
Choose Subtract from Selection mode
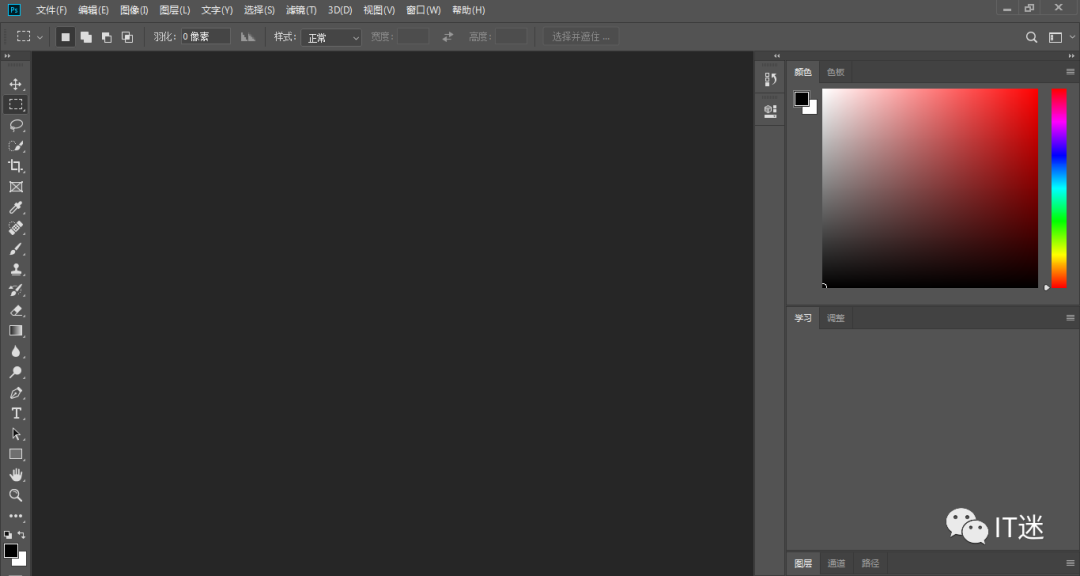107,37
